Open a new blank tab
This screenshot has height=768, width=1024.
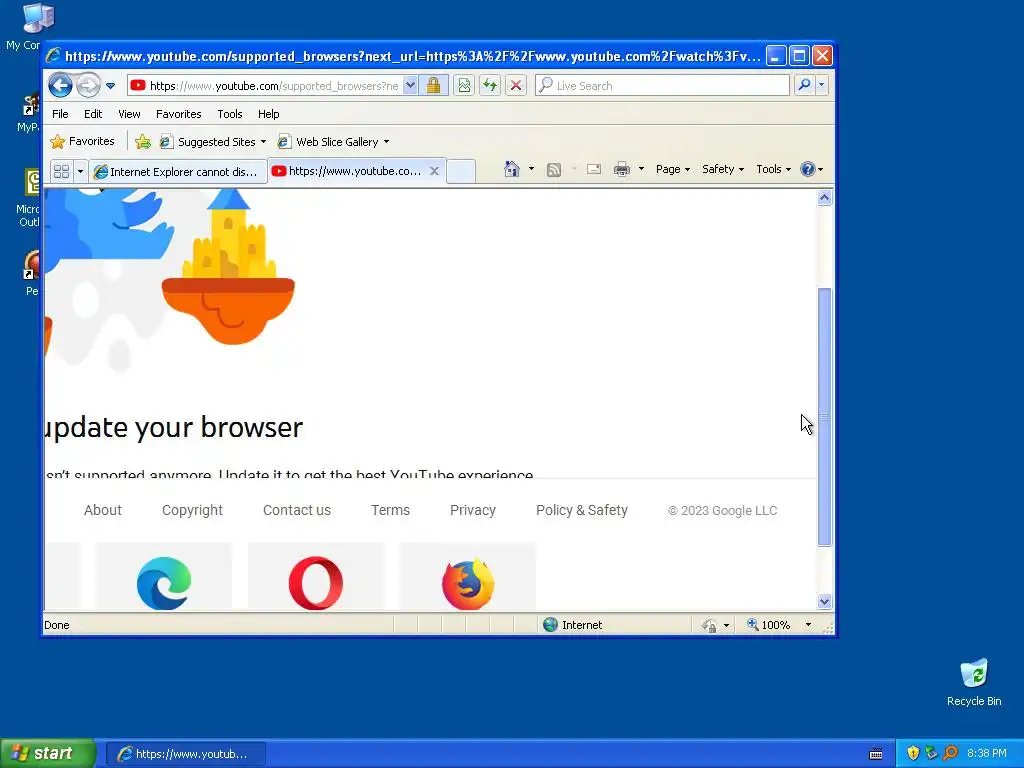pyautogui.click(x=461, y=171)
